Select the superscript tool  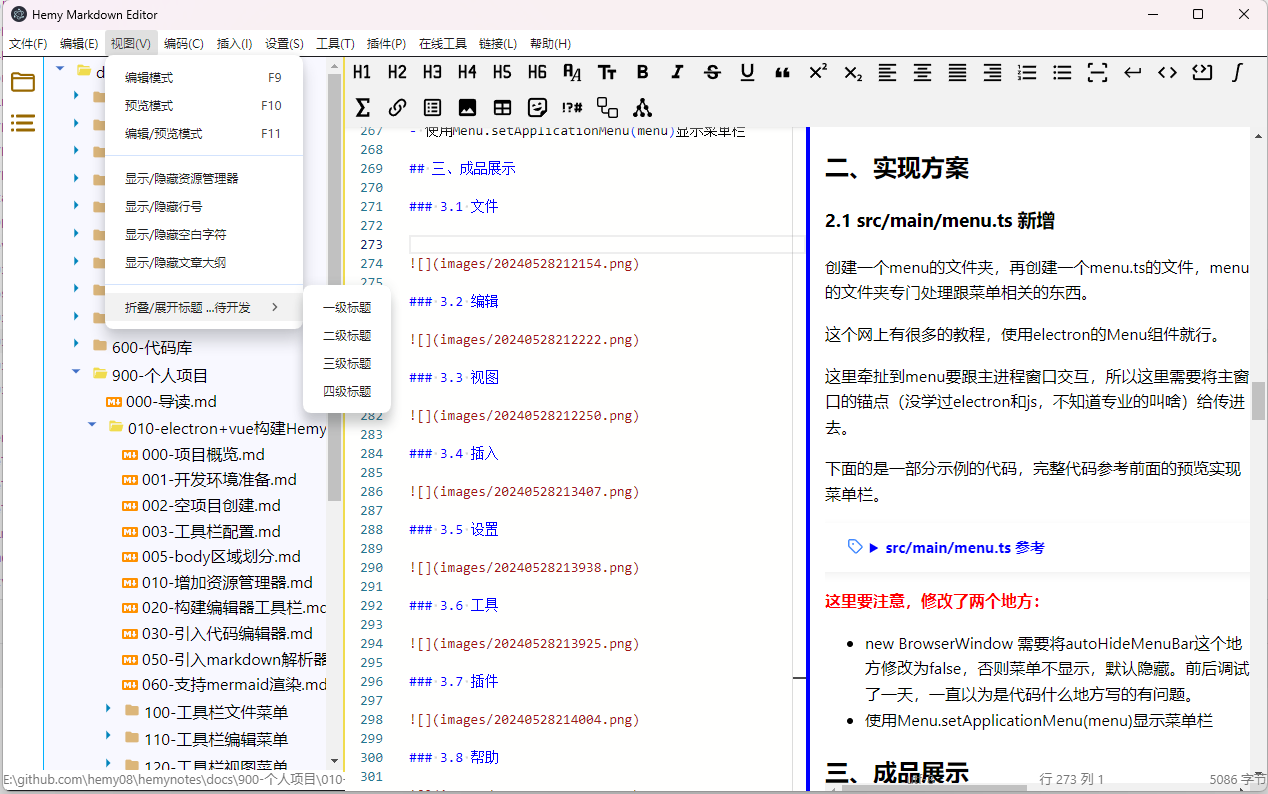pos(817,72)
